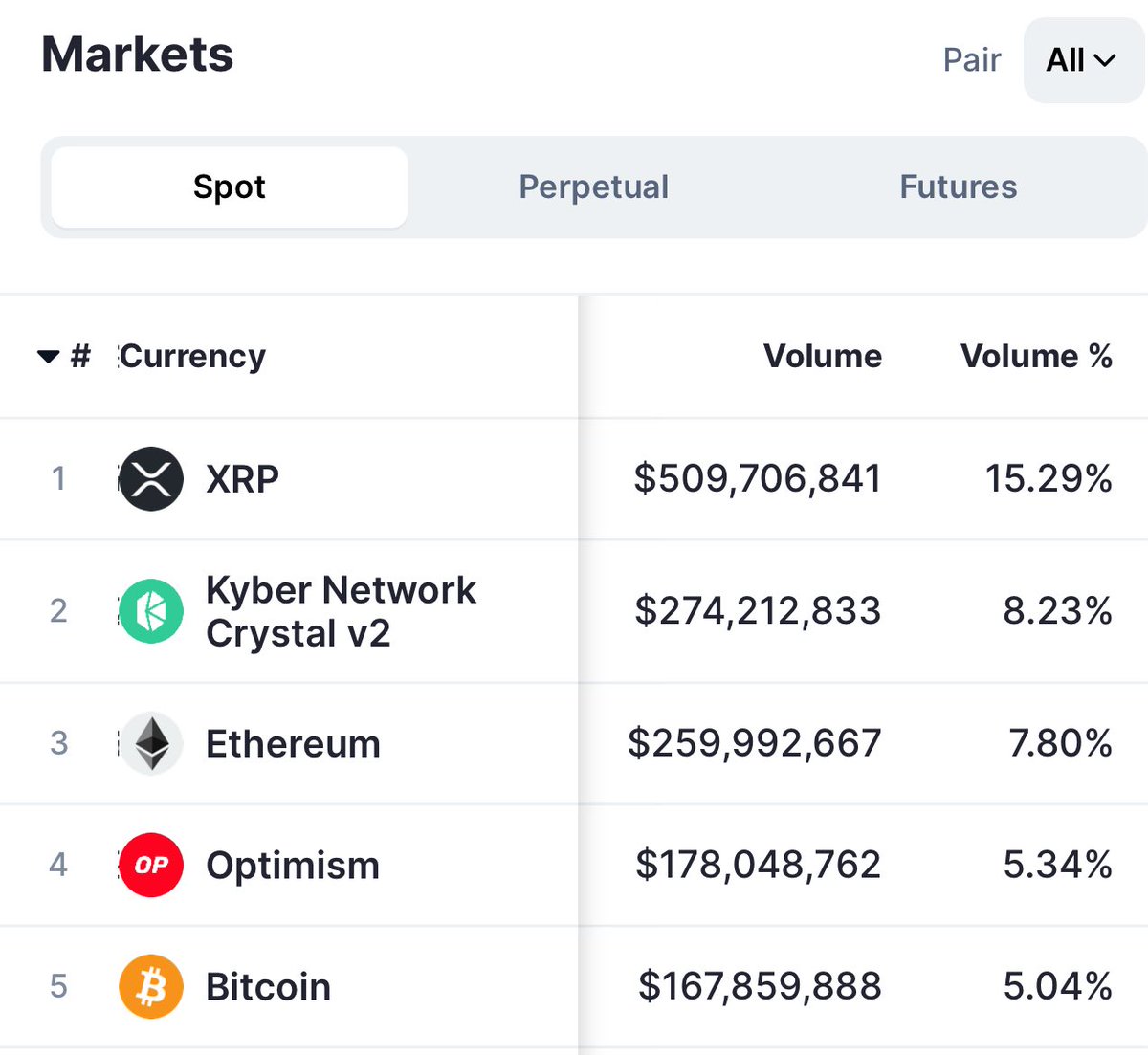
Task: Click the orange Bitcoin logo
Action: pyautogui.click(x=151, y=986)
